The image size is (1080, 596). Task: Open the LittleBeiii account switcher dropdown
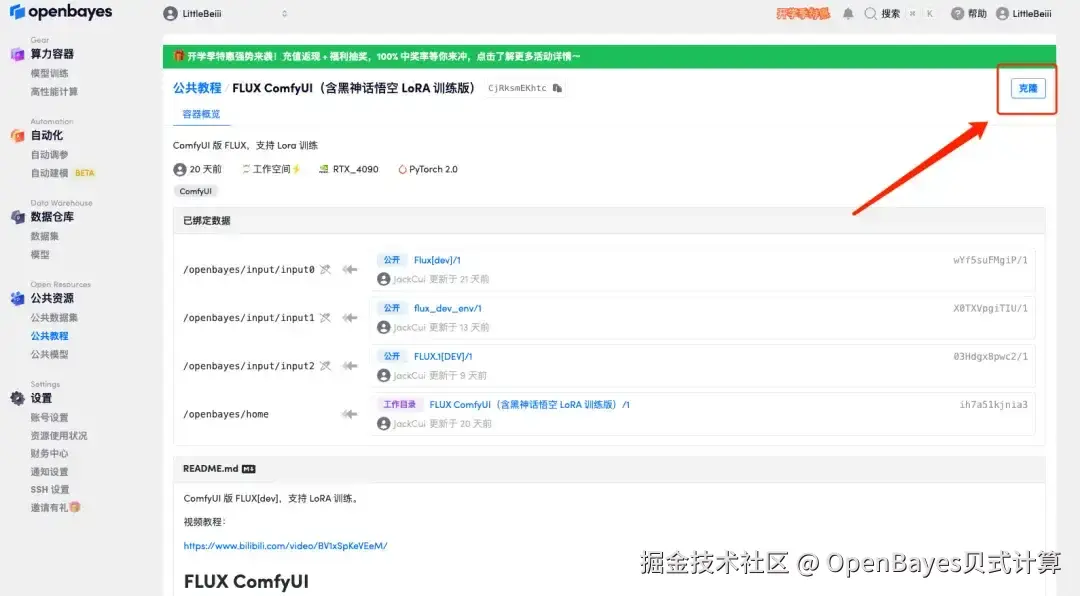226,14
